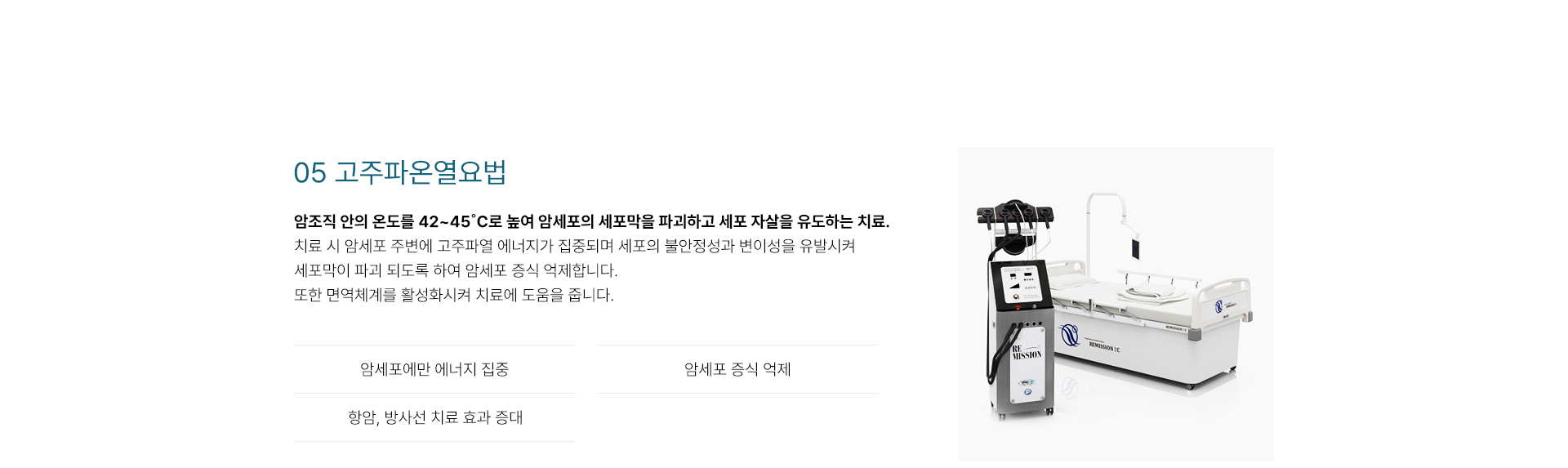Click the line starting with 치료 시 암세포 주변에
Viewport: 1568px width, 468px height.
(x=574, y=246)
